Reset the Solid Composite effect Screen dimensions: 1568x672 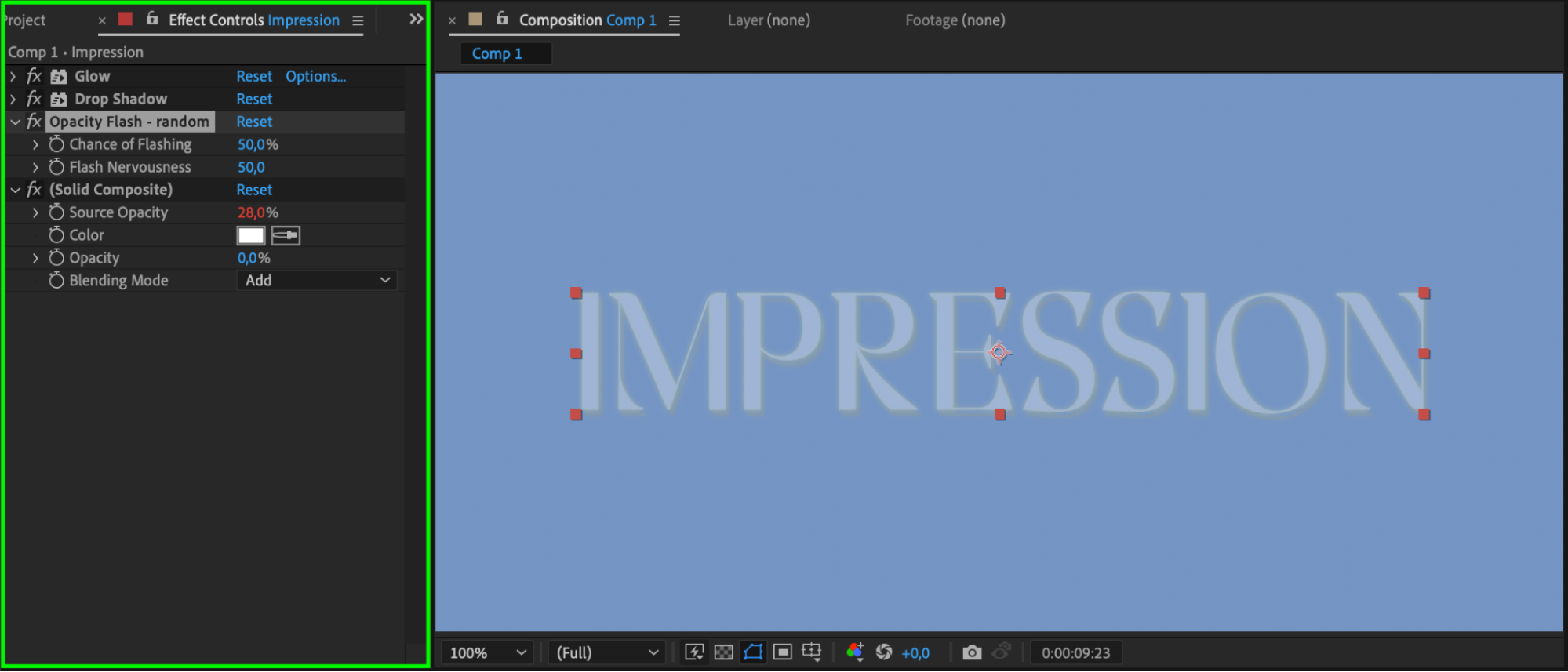click(x=254, y=190)
